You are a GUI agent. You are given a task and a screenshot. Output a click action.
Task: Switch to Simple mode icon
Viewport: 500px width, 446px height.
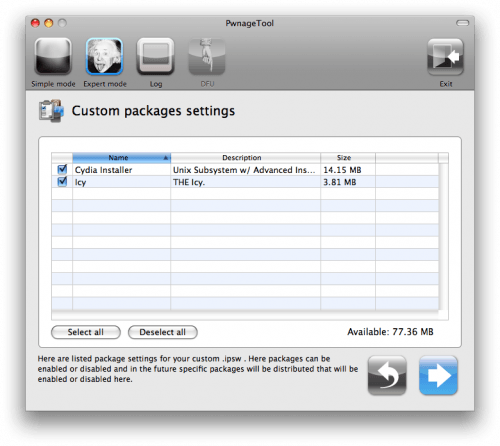[x=53, y=57]
